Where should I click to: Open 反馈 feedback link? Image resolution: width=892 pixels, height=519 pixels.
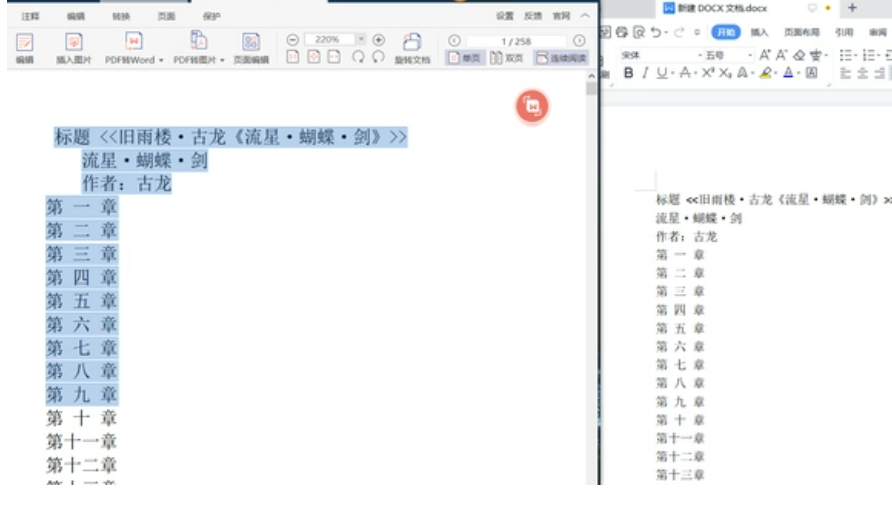click(532, 16)
